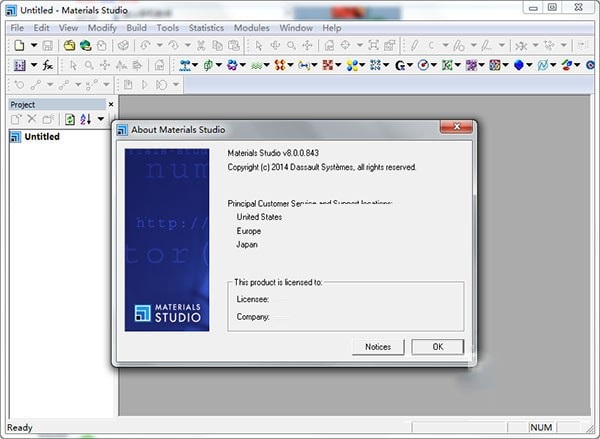Select the top-row Zoom magnifier tool
Image resolution: width=600 pixels, height=439 pixels.
pyautogui.click(x=292, y=46)
